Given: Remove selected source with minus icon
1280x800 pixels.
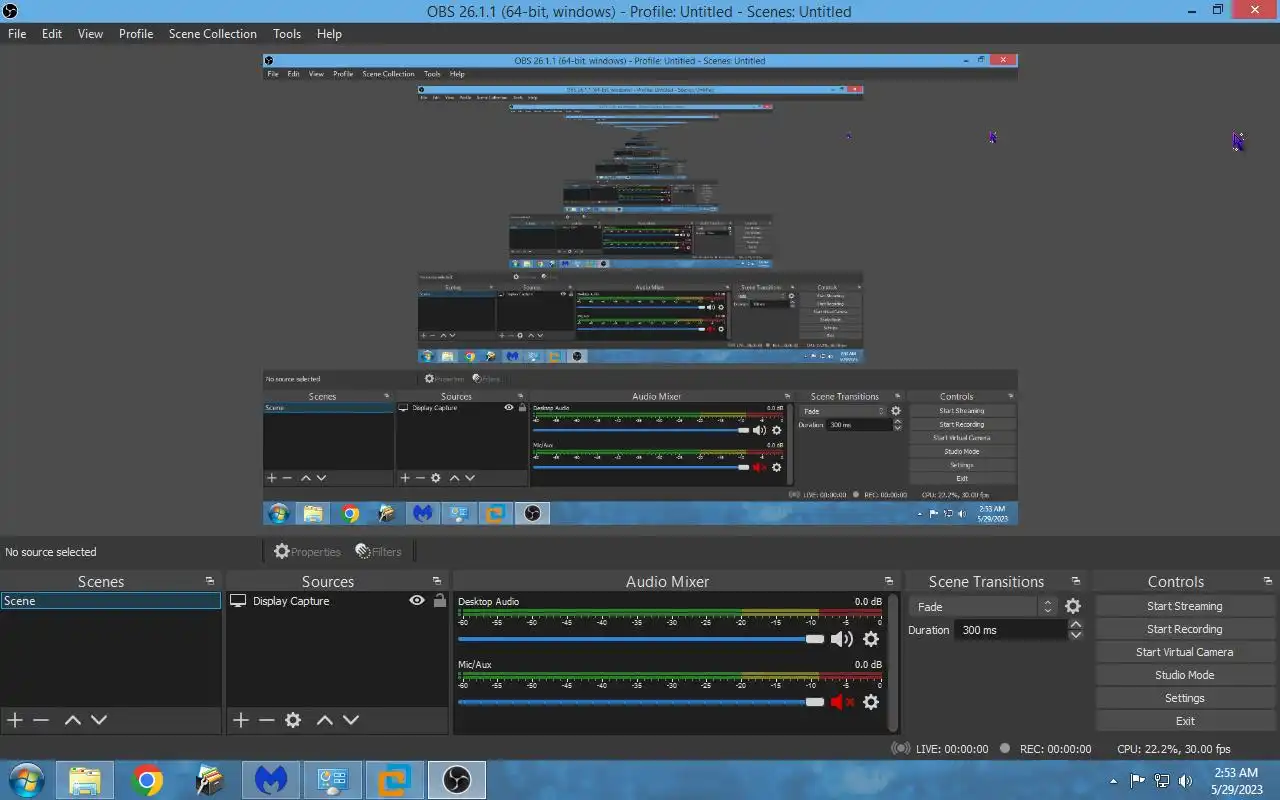Looking at the screenshot, I should click(x=266, y=720).
